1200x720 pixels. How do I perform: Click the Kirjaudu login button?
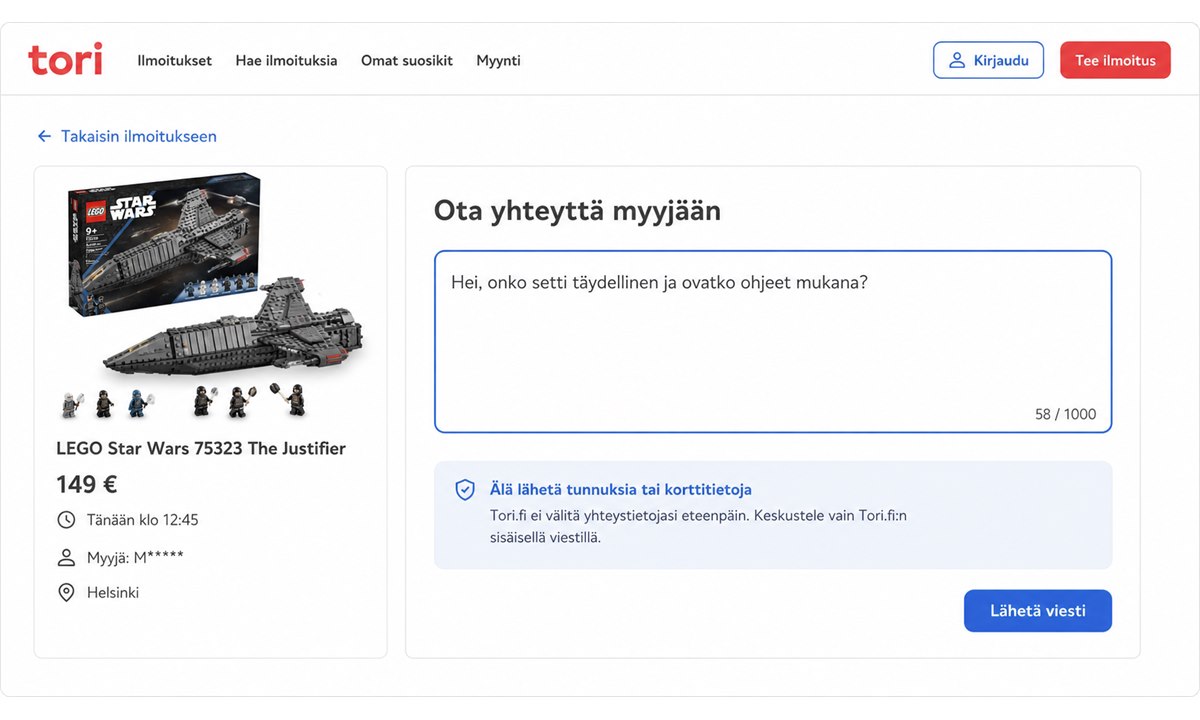pos(988,60)
